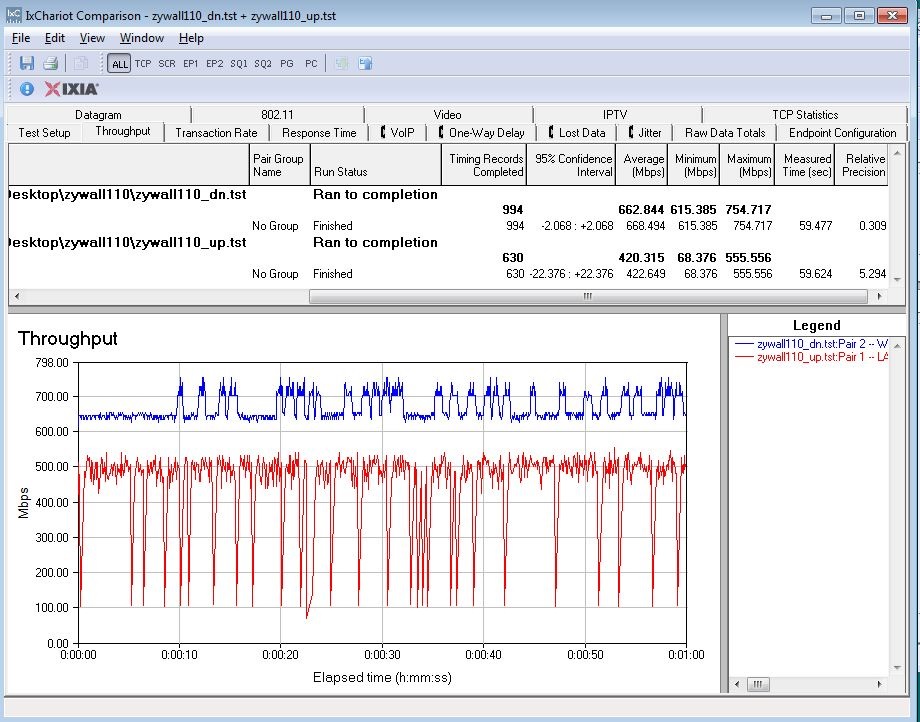Click the Maximum (Mbps) column header
The image size is (920, 722).
[x=747, y=165]
